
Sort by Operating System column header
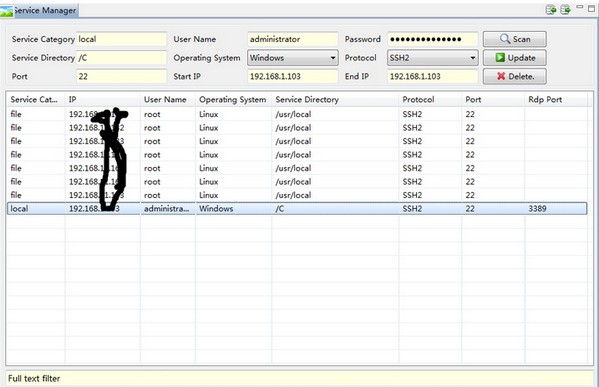click(x=233, y=99)
